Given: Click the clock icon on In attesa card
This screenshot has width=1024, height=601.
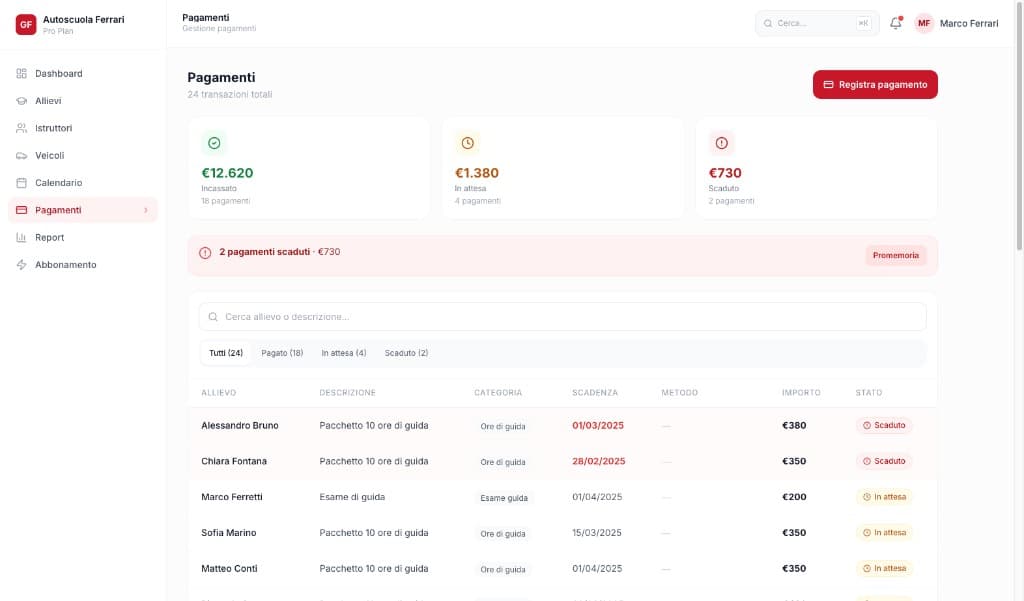Looking at the screenshot, I should [x=465, y=142].
